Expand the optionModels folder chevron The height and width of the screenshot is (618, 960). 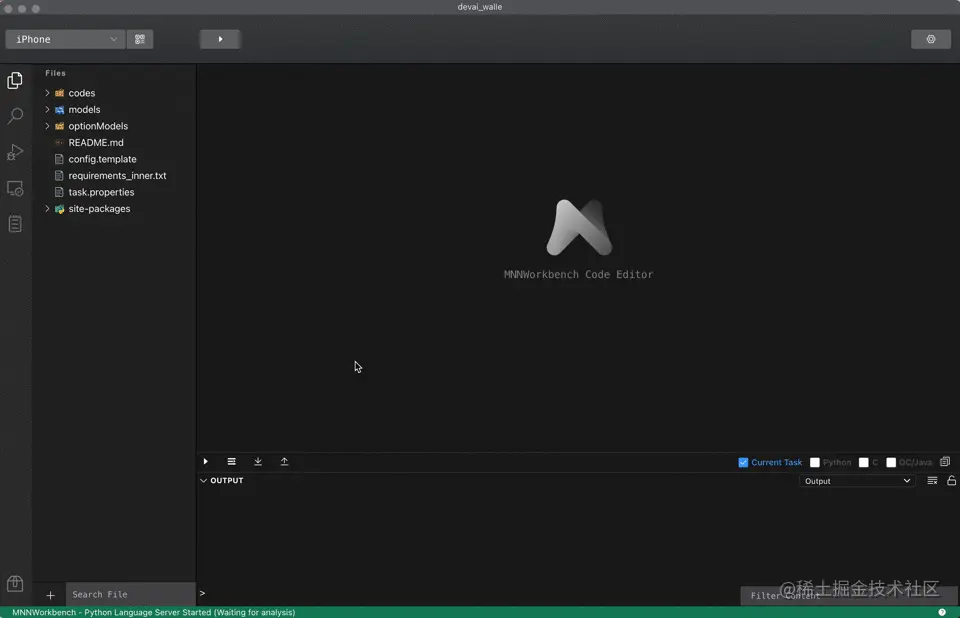47,126
